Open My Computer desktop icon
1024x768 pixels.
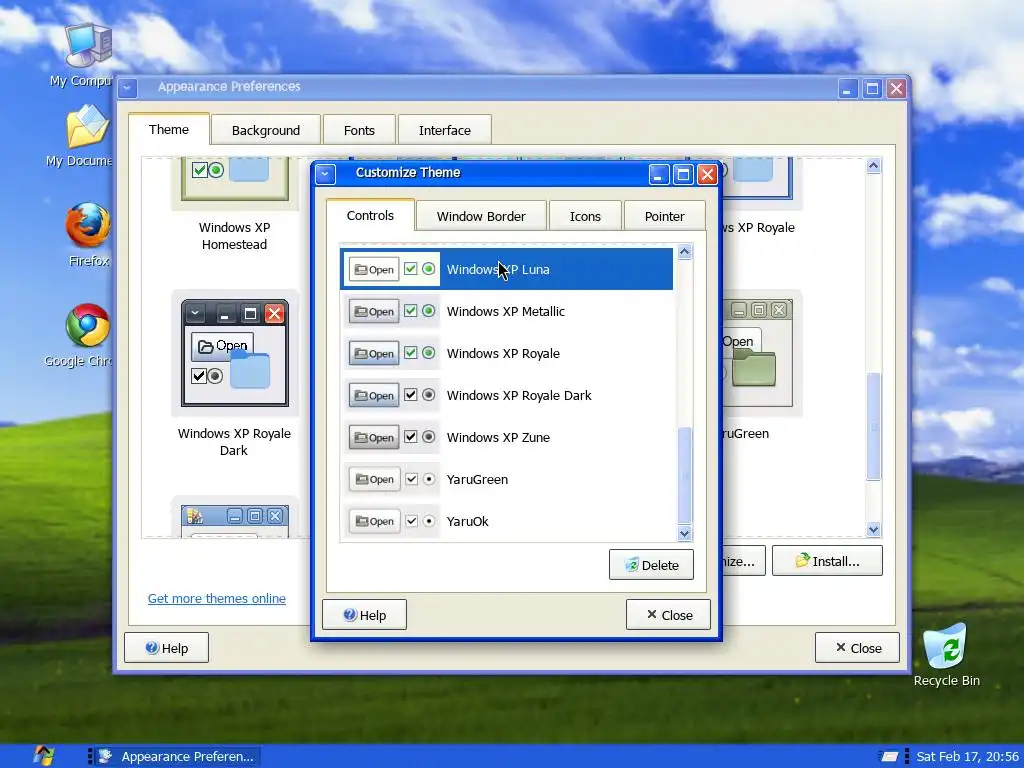pyautogui.click(x=88, y=44)
